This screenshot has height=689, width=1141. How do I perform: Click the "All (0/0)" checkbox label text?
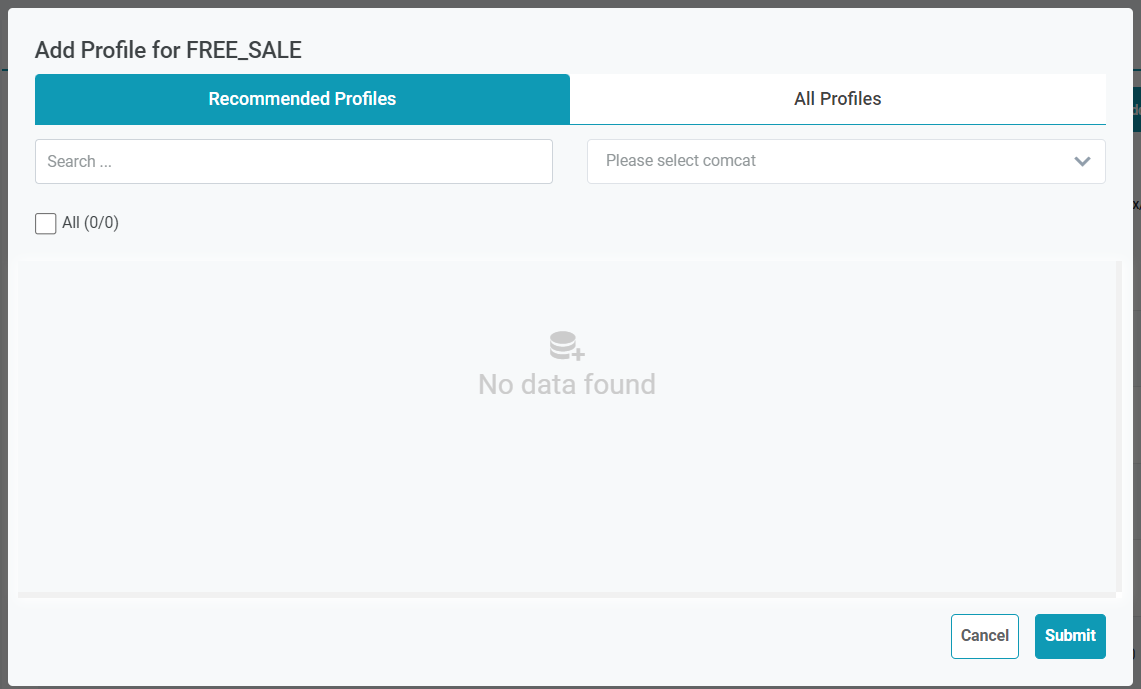click(x=90, y=223)
